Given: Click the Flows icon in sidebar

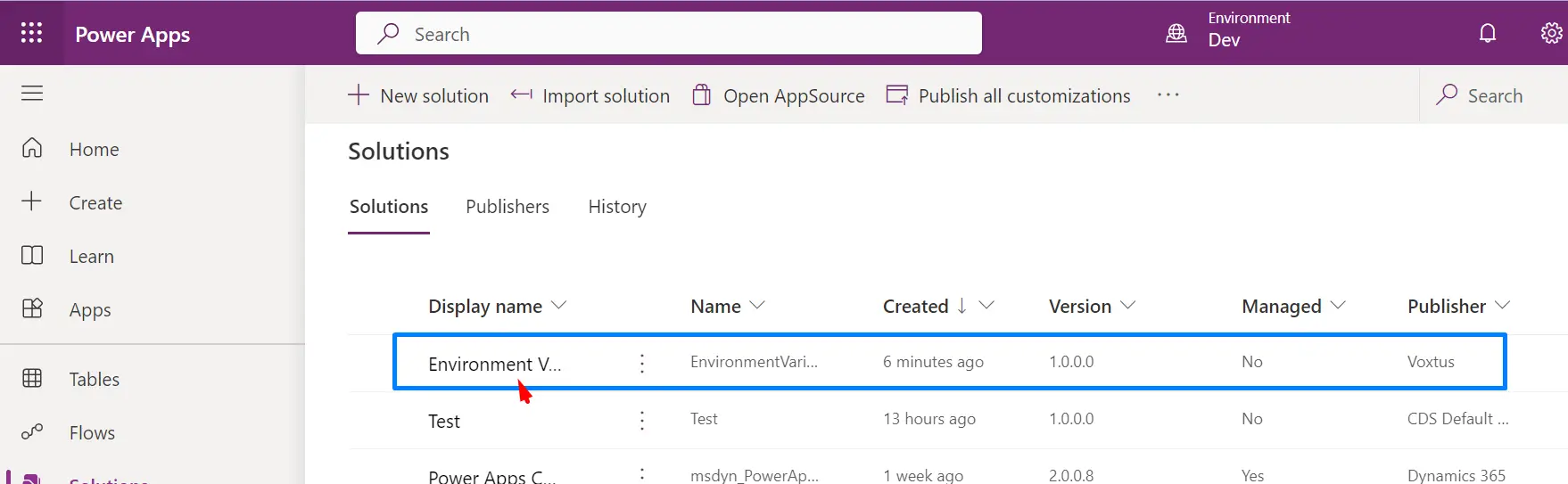Looking at the screenshot, I should point(32,431).
